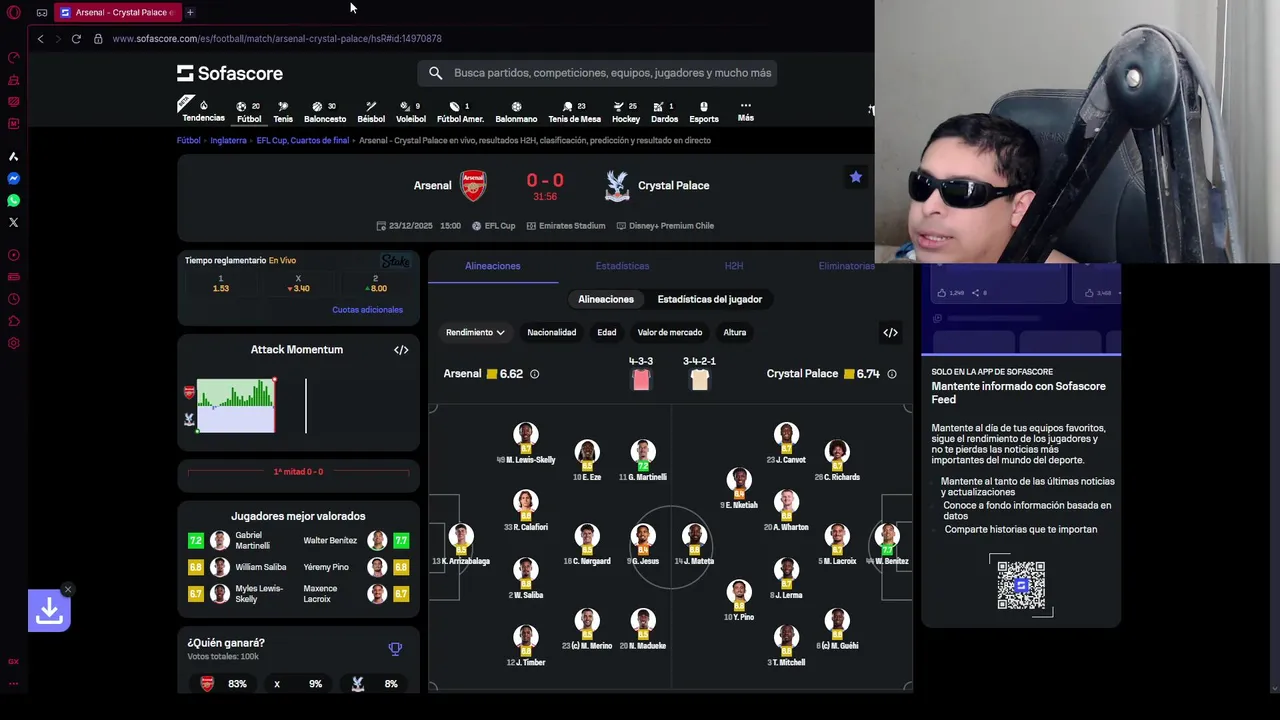Open WhatsApp in the Opera sidebar

pyautogui.click(x=14, y=201)
